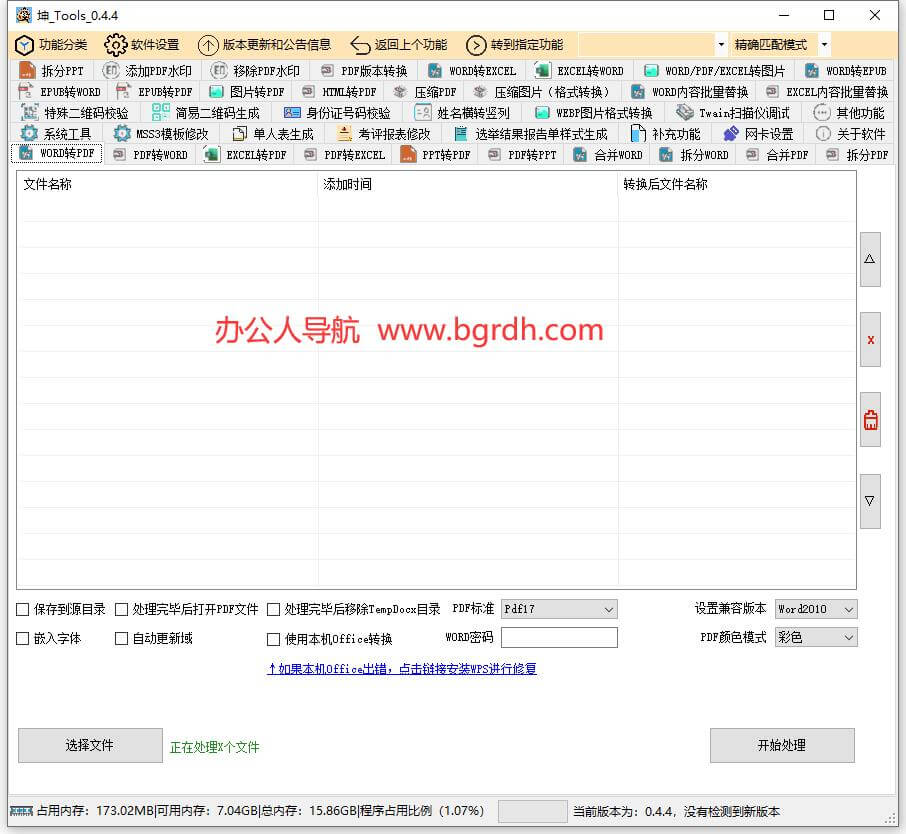The height and width of the screenshot is (834, 906).
Task: Move item up with triangle button
Action: (870, 259)
